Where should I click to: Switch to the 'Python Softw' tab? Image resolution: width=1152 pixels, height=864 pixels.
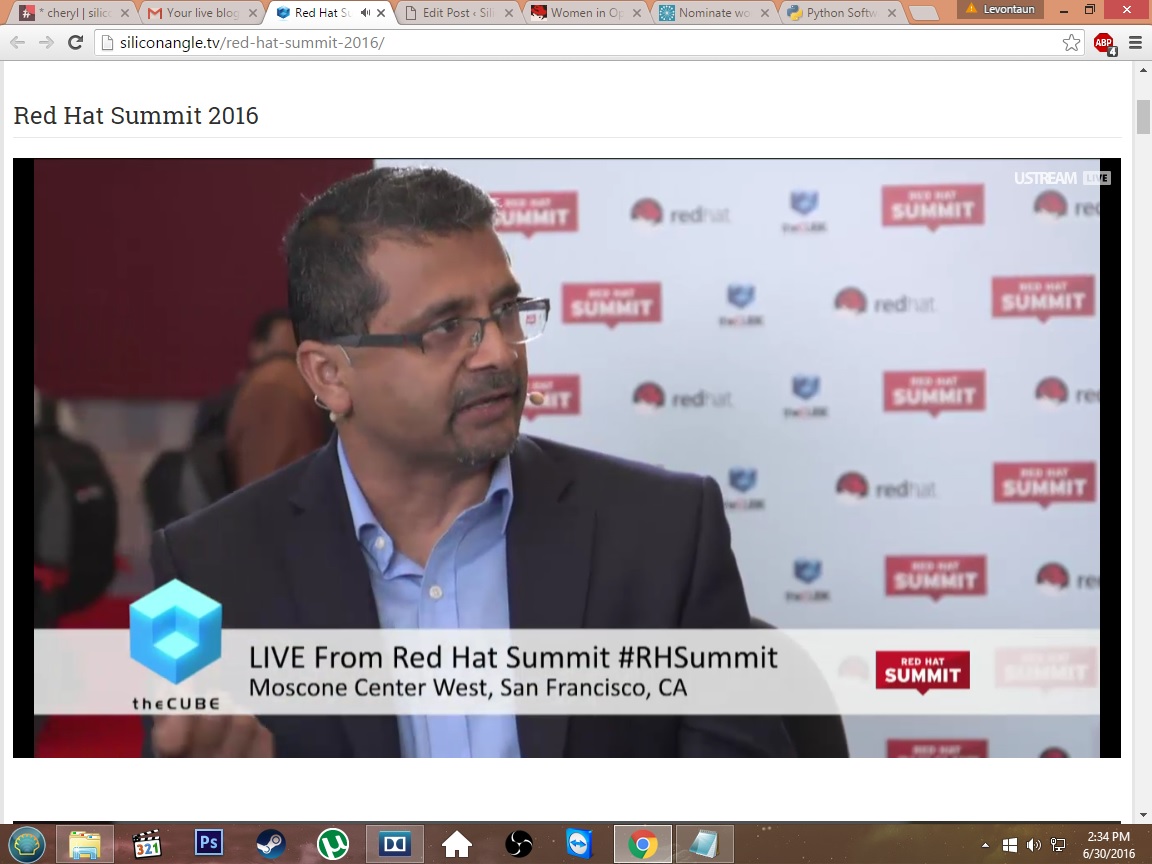[x=842, y=12]
